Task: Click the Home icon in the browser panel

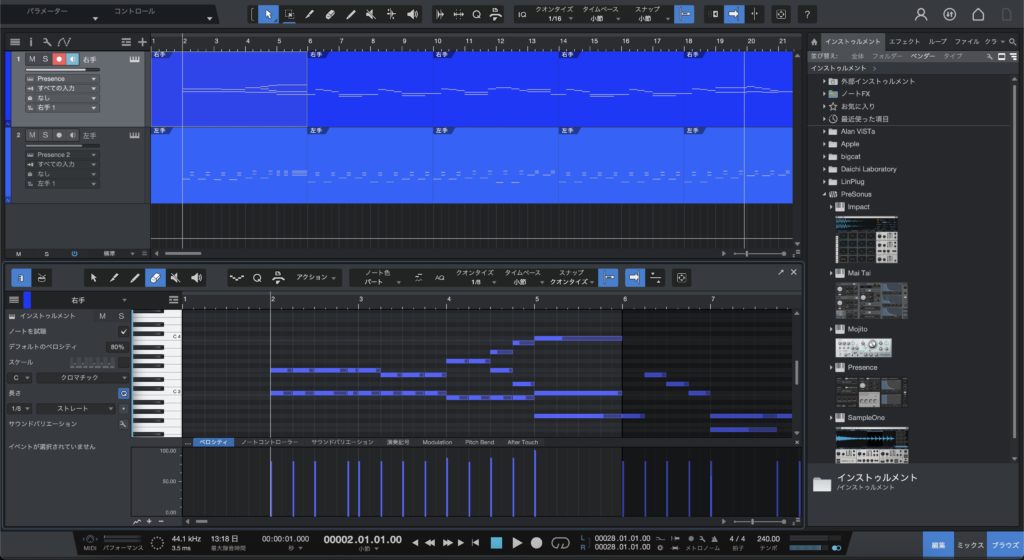Action: pos(815,42)
